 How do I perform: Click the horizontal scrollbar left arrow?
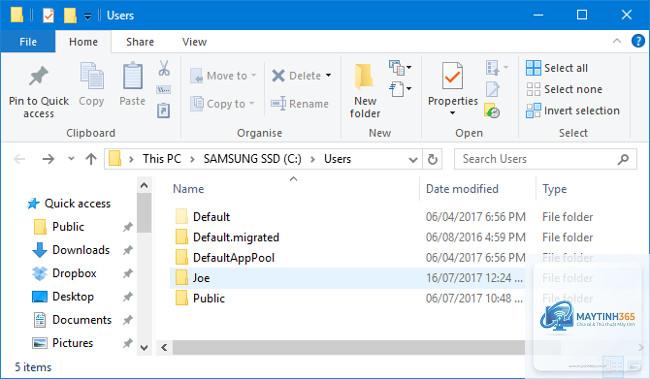[164, 347]
